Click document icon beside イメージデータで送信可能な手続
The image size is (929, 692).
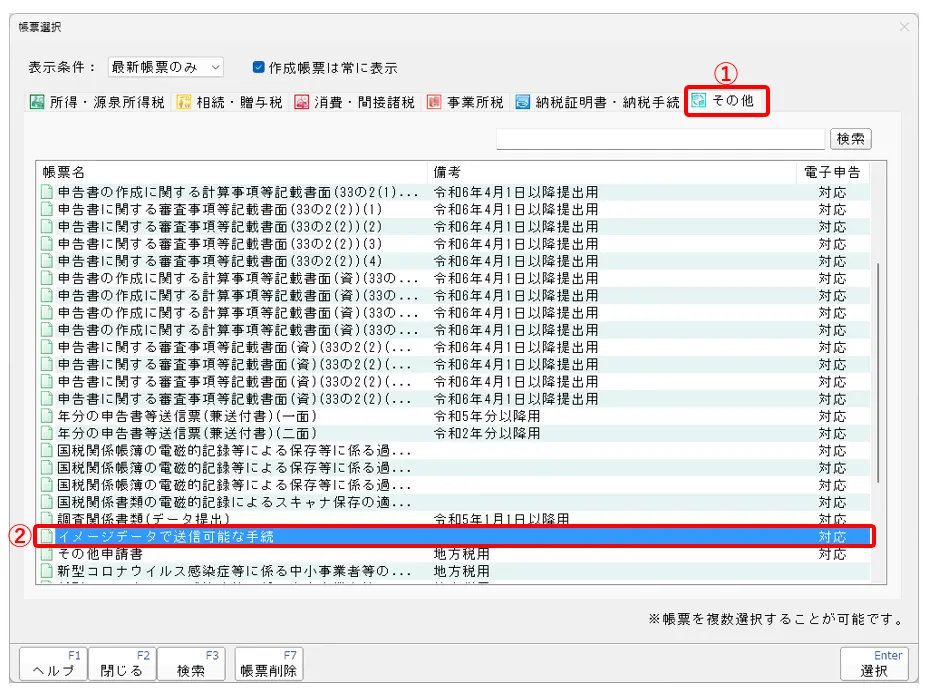click(x=46, y=537)
